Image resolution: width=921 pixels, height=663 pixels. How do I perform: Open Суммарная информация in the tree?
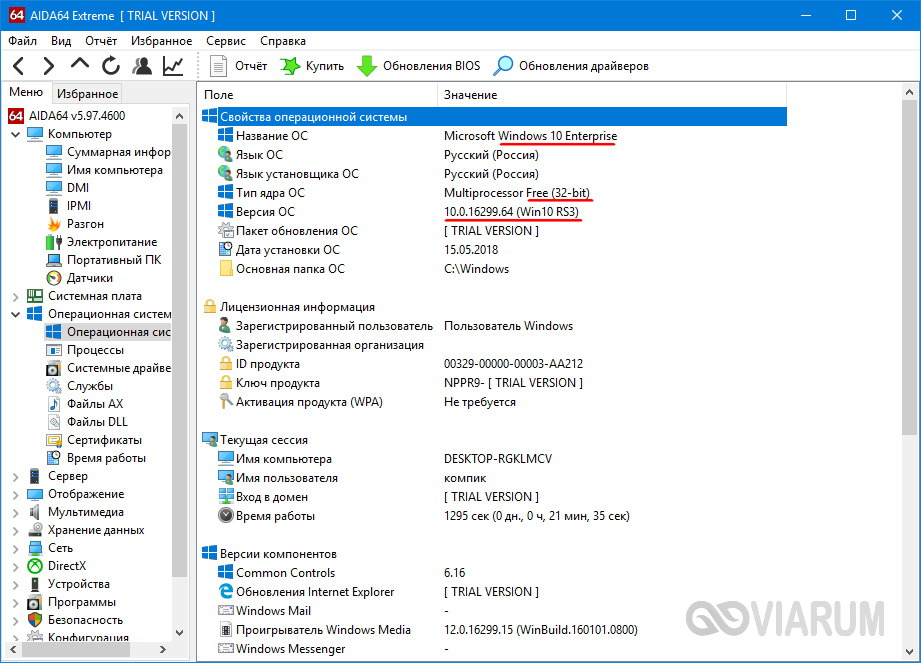coord(109,152)
